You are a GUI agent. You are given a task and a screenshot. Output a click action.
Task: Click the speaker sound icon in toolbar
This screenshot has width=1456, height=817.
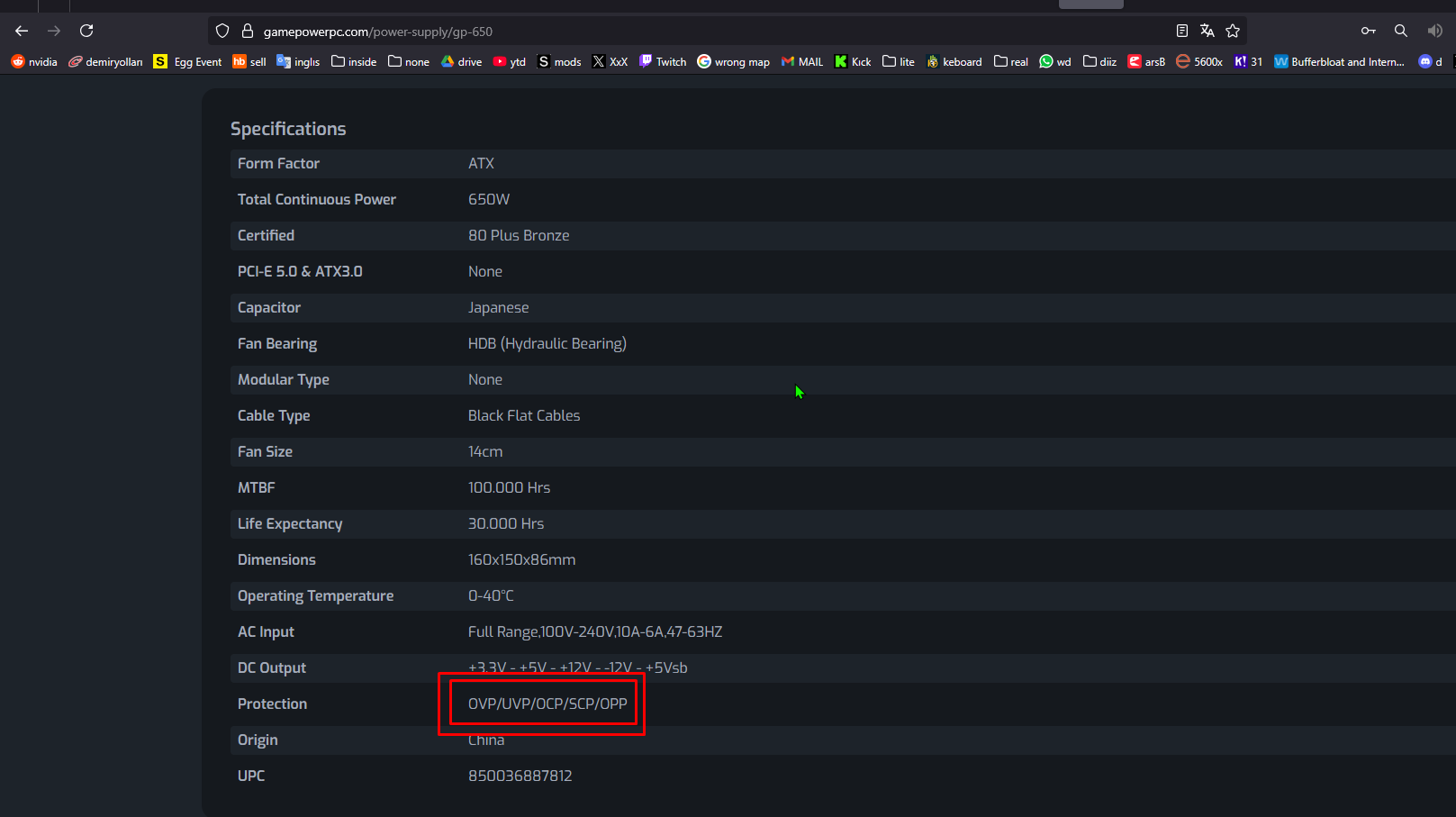1434,31
